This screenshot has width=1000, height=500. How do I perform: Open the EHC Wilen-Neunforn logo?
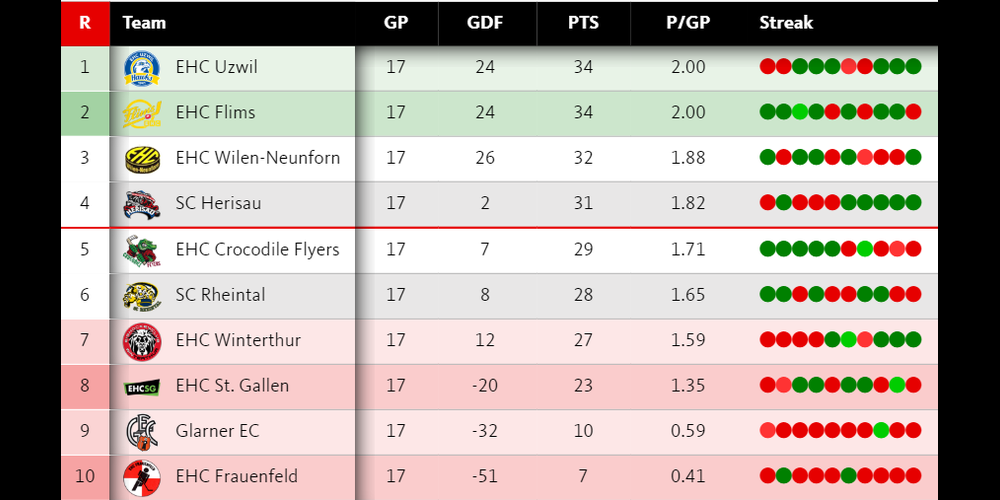[x=142, y=158]
